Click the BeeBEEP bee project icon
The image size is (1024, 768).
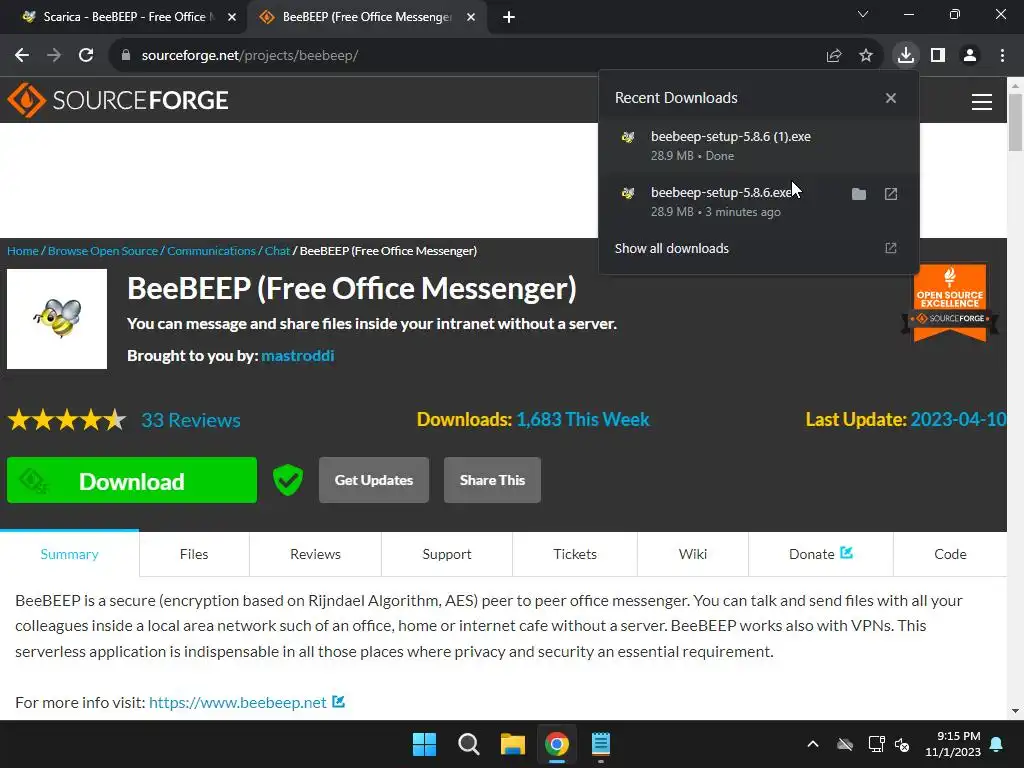[x=57, y=319]
